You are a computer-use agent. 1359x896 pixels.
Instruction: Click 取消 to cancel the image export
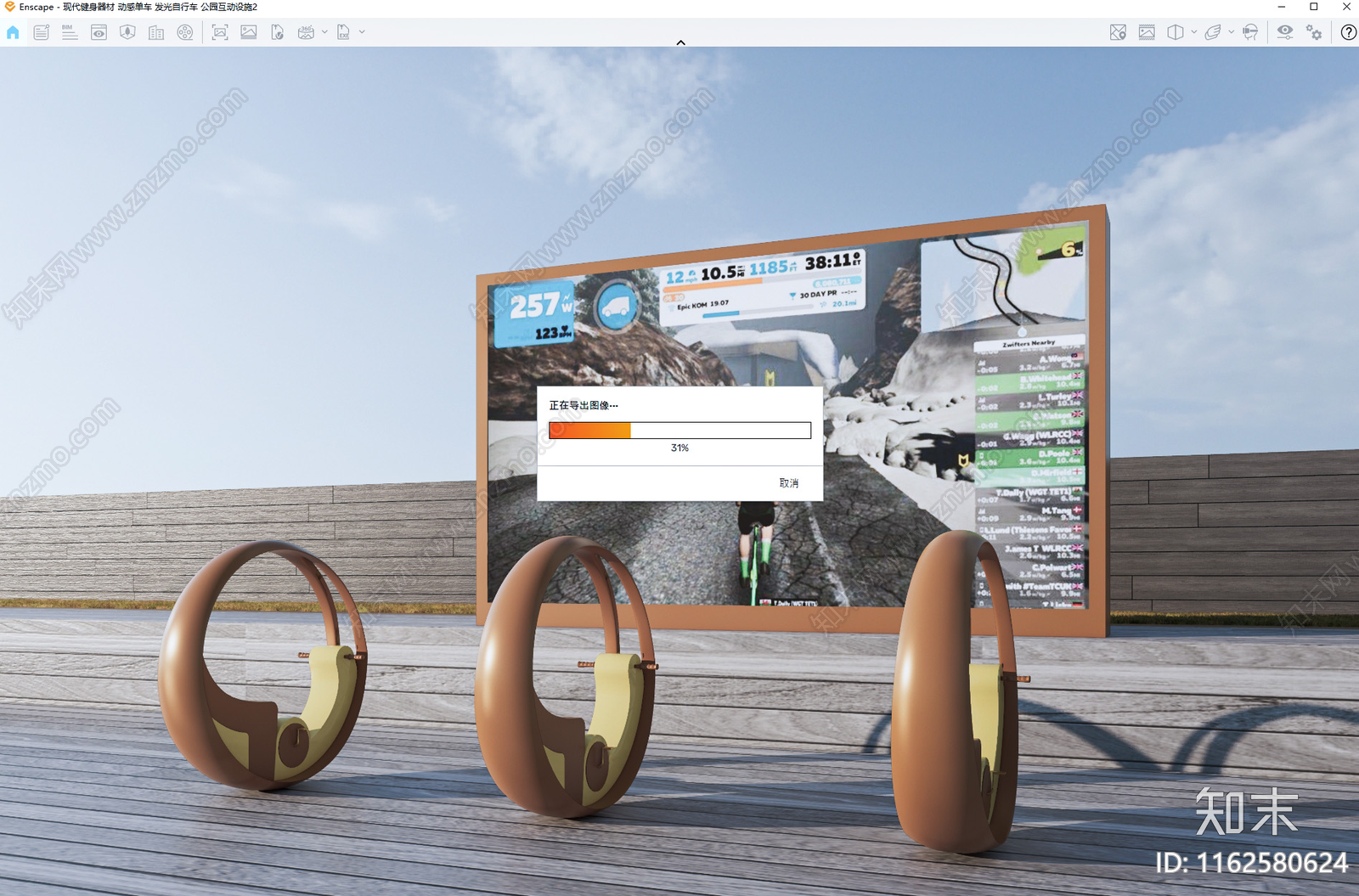point(789,483)
